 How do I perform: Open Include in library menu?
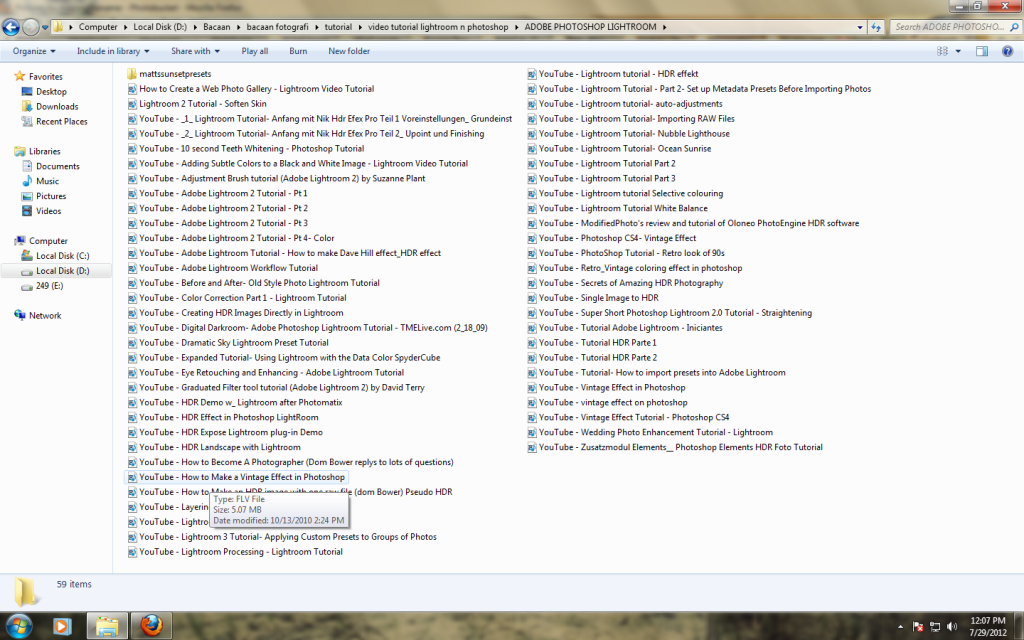113,51
